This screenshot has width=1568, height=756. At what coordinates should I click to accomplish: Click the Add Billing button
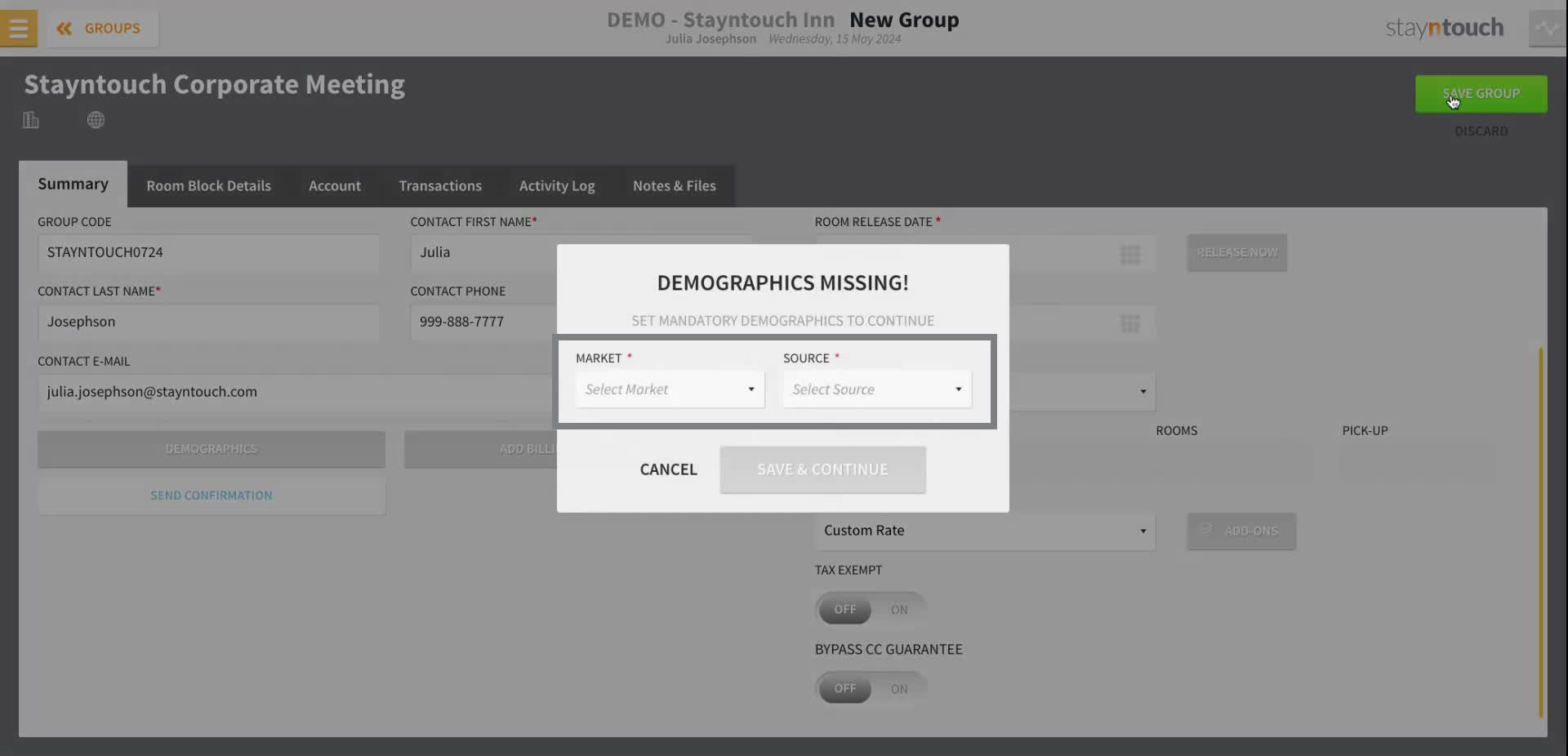[x=481, y=449]
